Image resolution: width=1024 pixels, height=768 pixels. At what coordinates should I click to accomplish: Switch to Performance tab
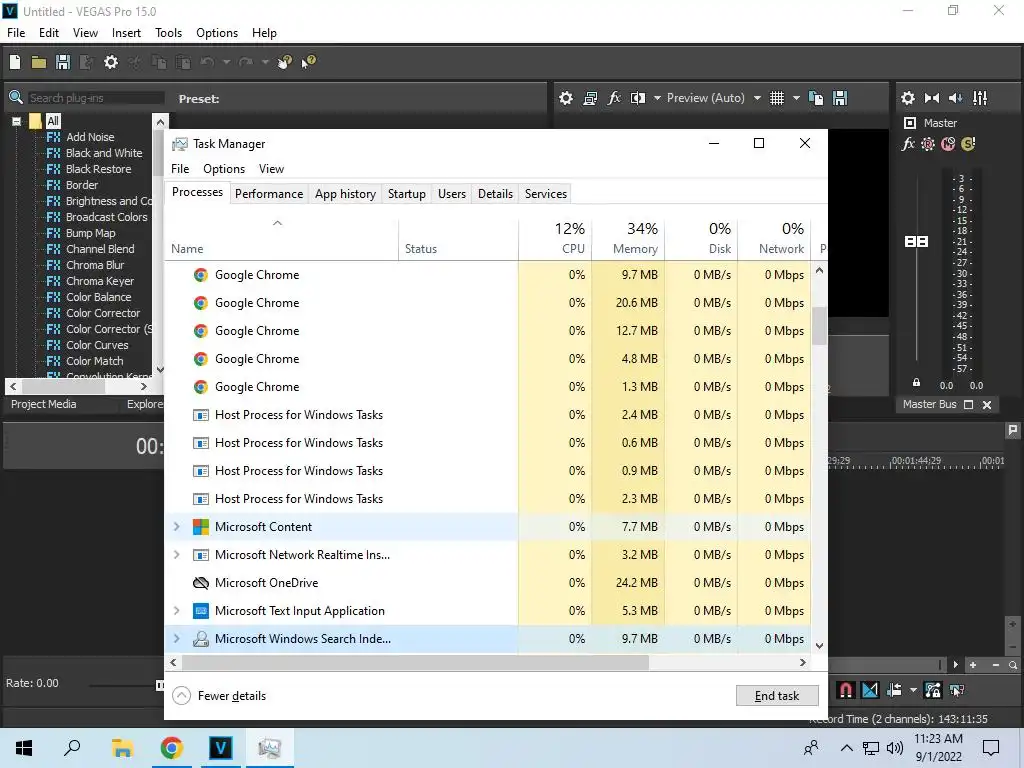tap(269, 194)
